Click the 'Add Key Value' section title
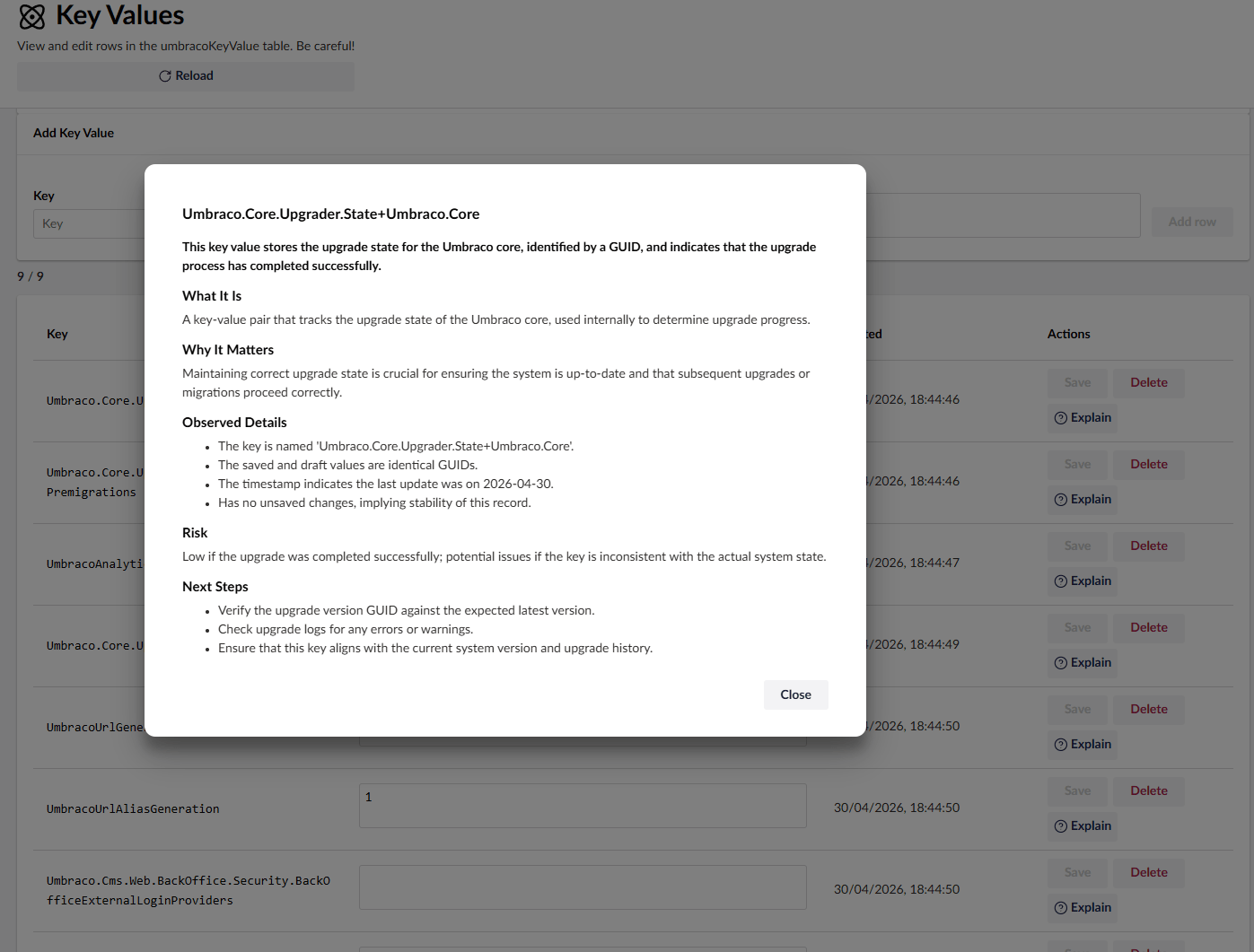Screen dimensions: 1254x952 pos(74,133)
